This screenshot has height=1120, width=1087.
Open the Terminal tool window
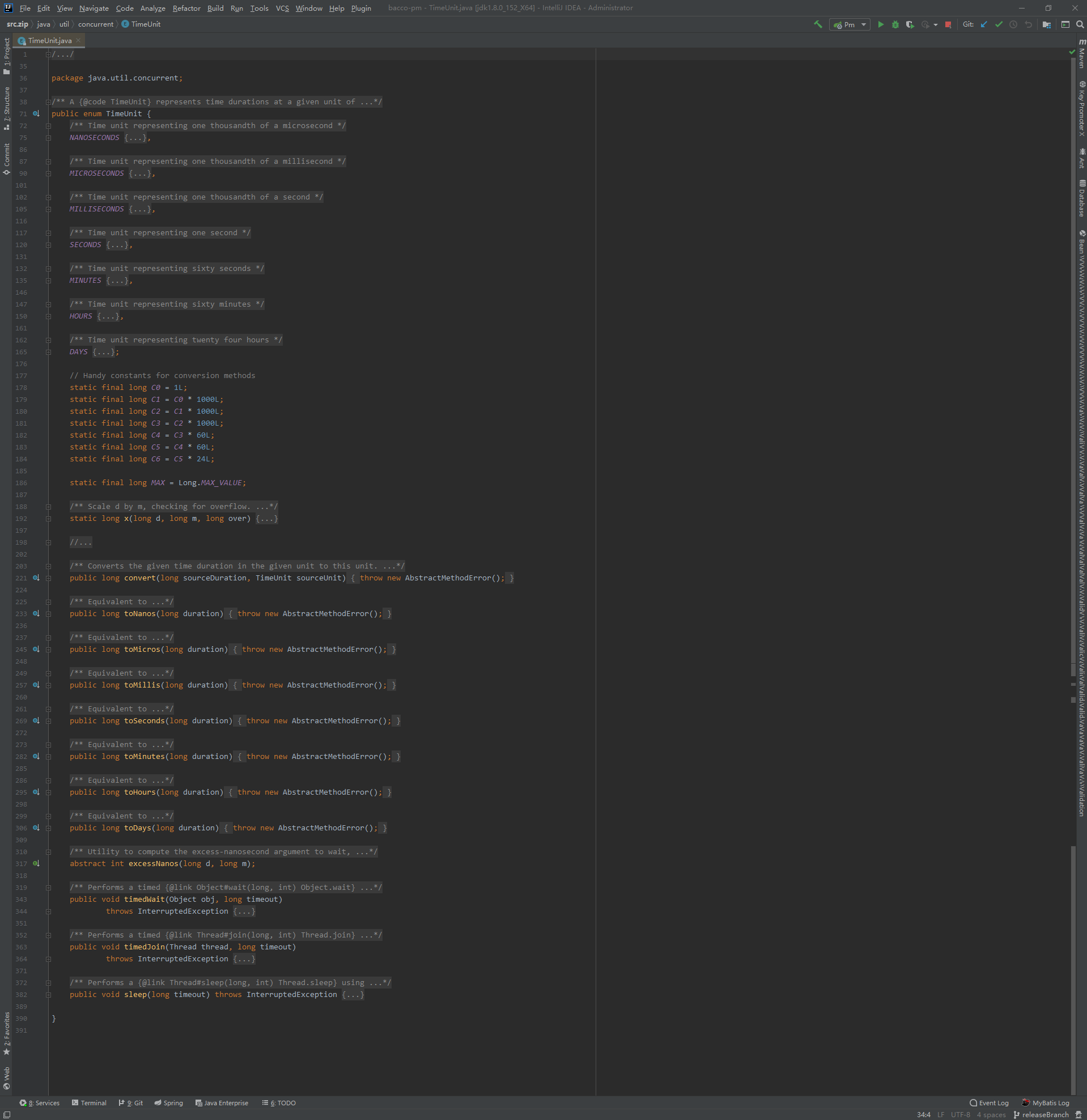pyautogui.click(x=89, y=1103)
